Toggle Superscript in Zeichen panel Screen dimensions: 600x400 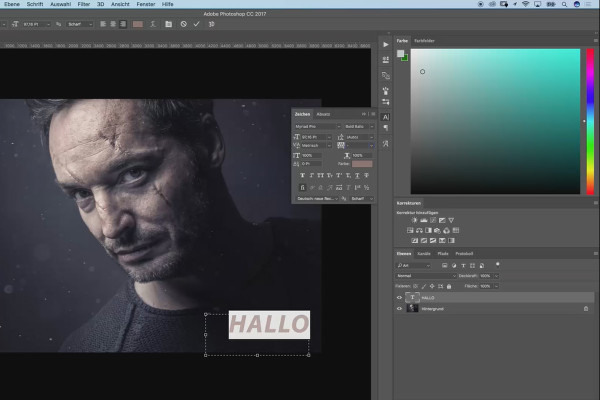(339, 176)
